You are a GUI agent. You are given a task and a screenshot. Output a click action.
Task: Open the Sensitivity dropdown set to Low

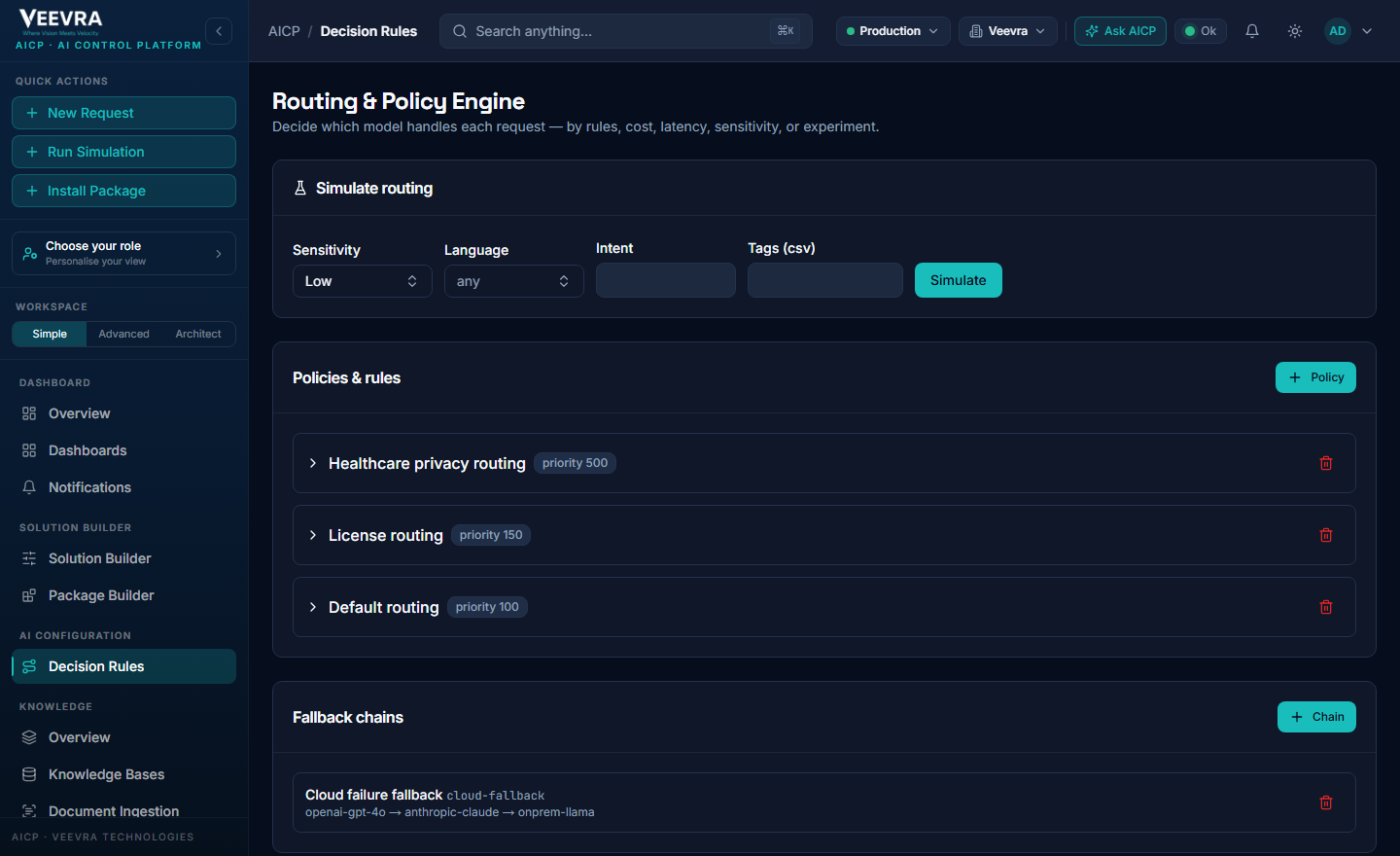point(363,281)
